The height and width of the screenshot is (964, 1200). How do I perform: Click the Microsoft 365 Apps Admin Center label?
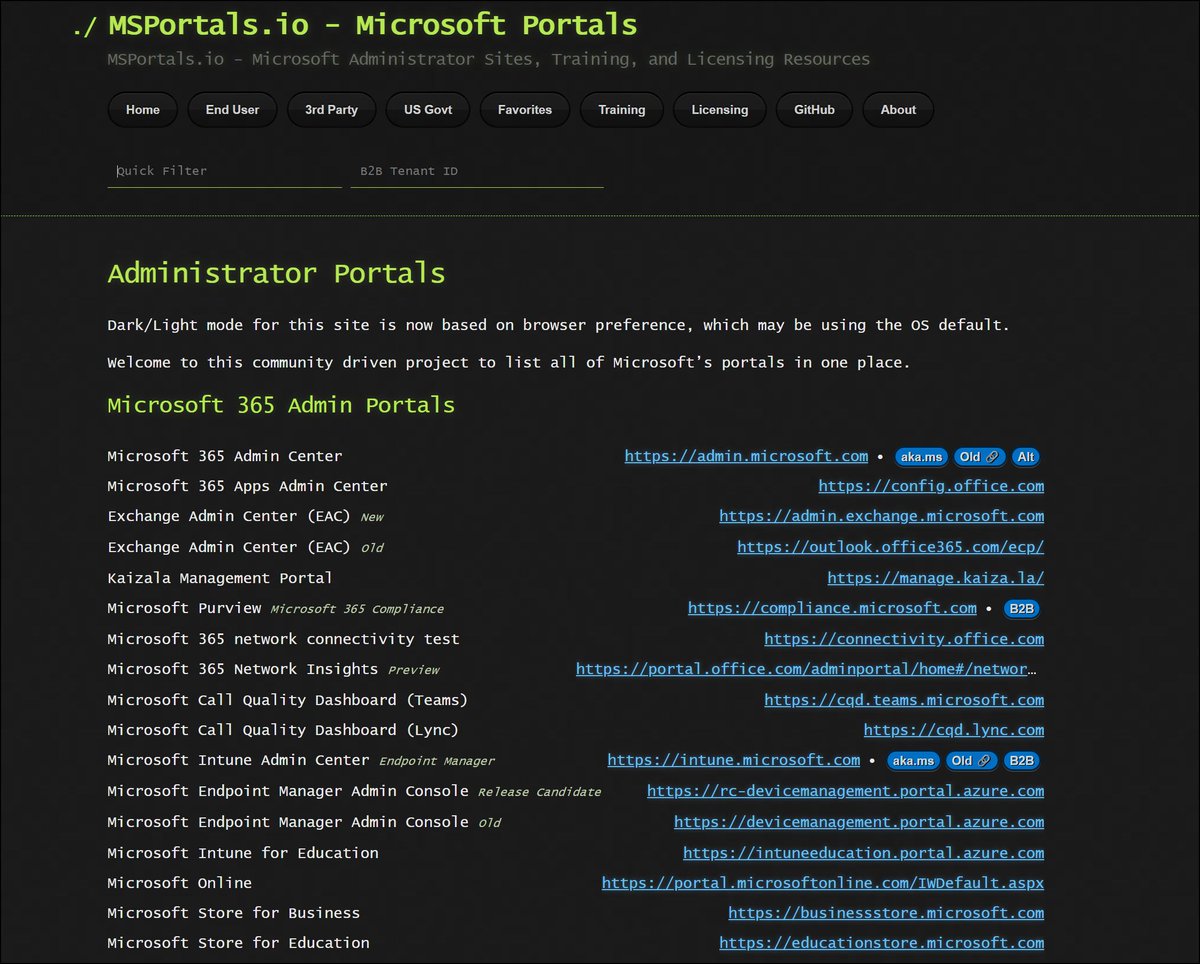[x=247, y=486]
